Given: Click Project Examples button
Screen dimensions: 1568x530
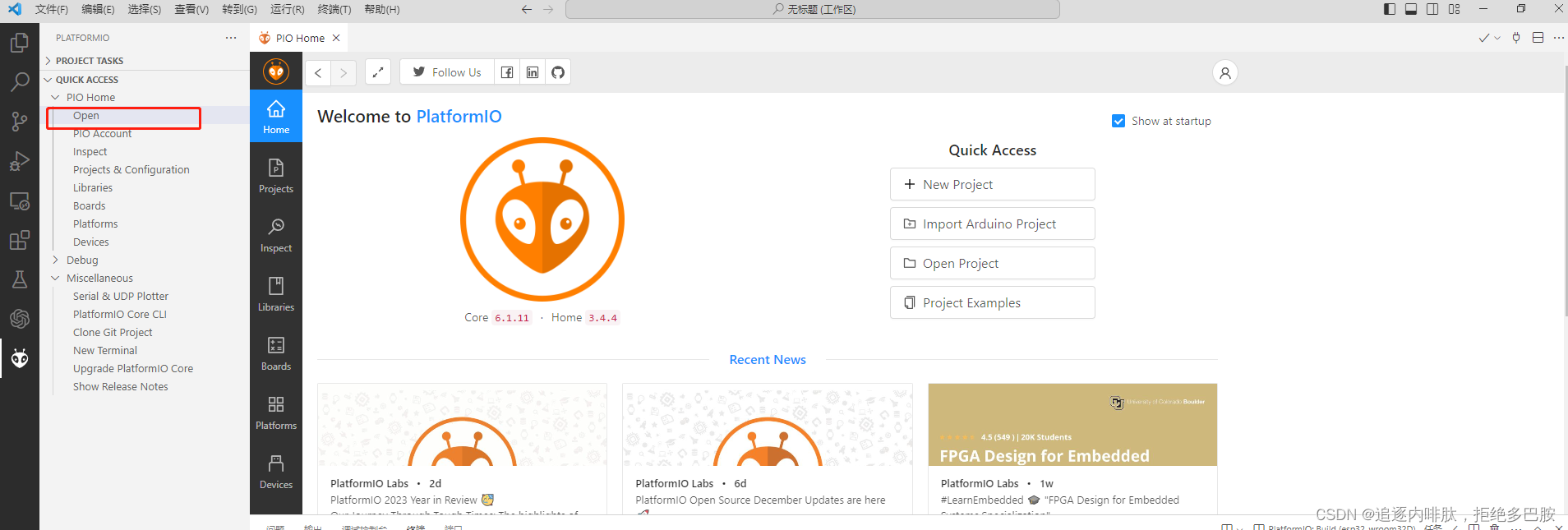Looking at the screenshot, I should tap(993, 302).
